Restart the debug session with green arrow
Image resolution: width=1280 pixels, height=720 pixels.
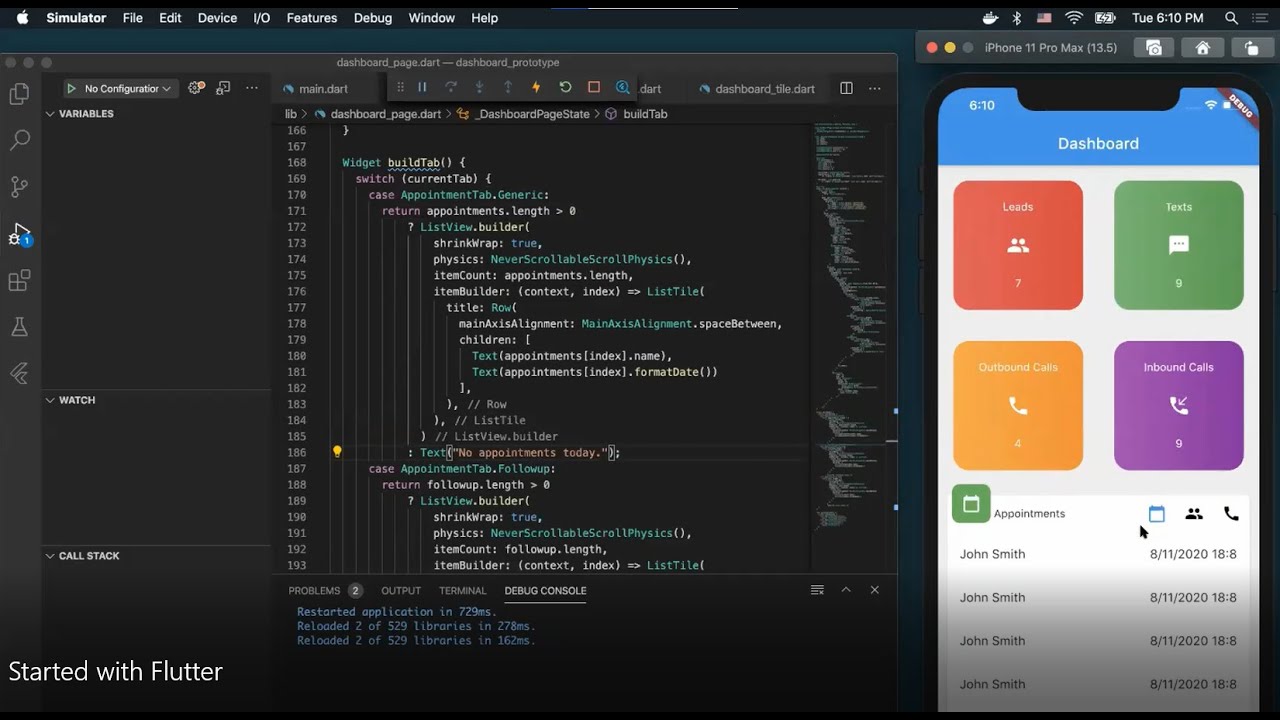click(565, 88)
